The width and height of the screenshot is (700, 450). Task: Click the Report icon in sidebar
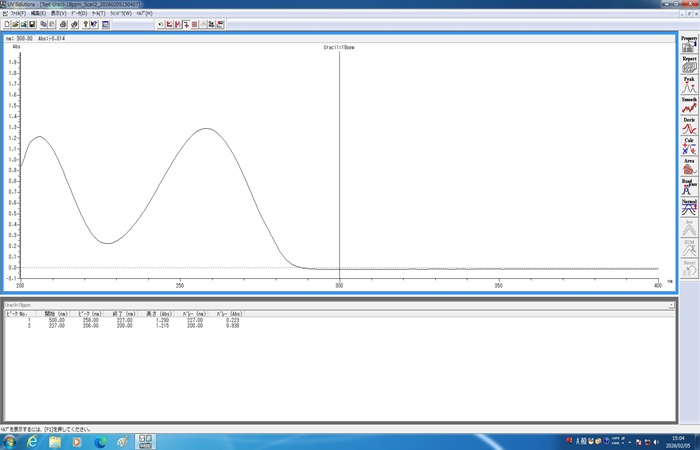[x=689, y=65]
